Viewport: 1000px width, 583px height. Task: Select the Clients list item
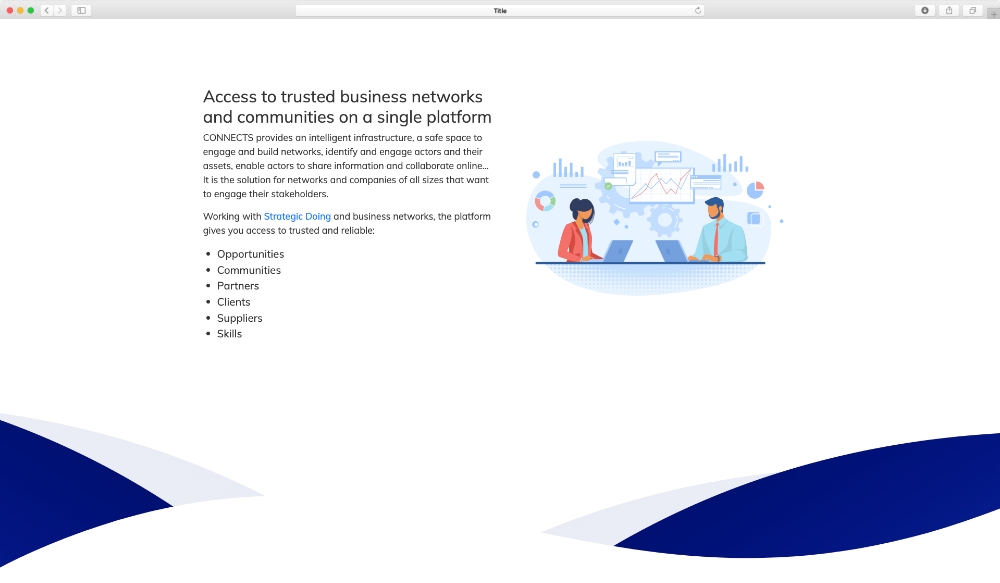coord(233,302)
